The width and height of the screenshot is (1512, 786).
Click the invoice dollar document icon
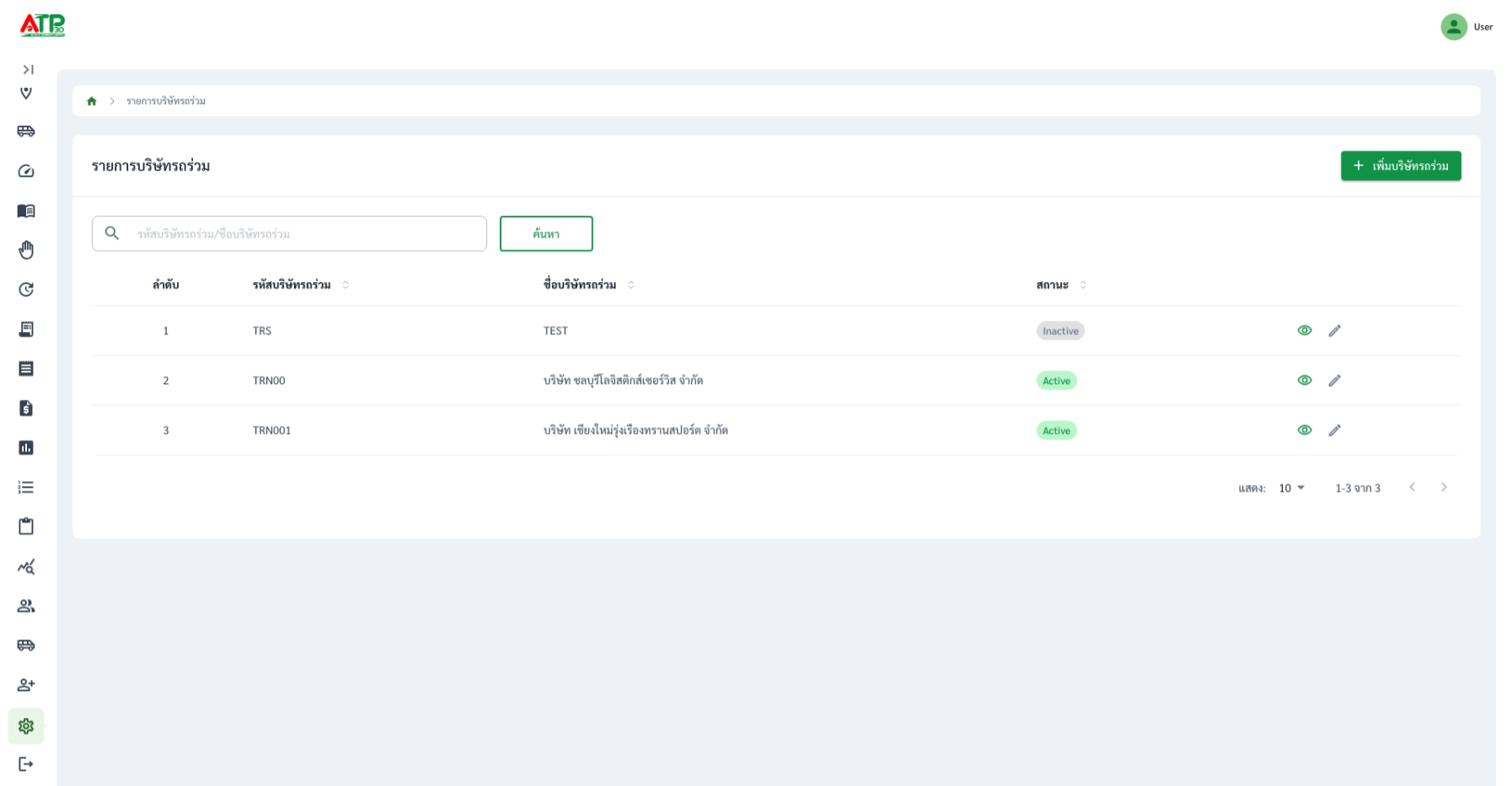[x=26, y=409]
